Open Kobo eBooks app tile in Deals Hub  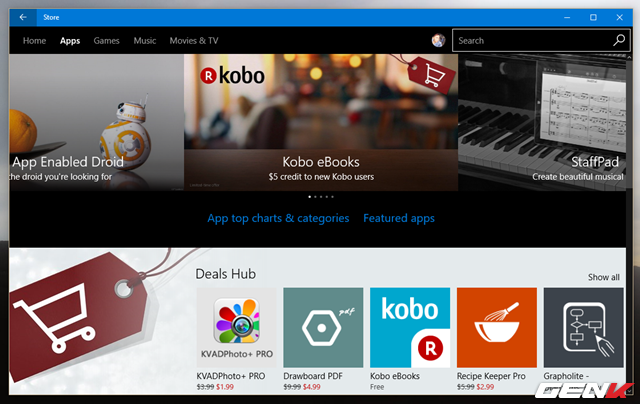(410, 327)
